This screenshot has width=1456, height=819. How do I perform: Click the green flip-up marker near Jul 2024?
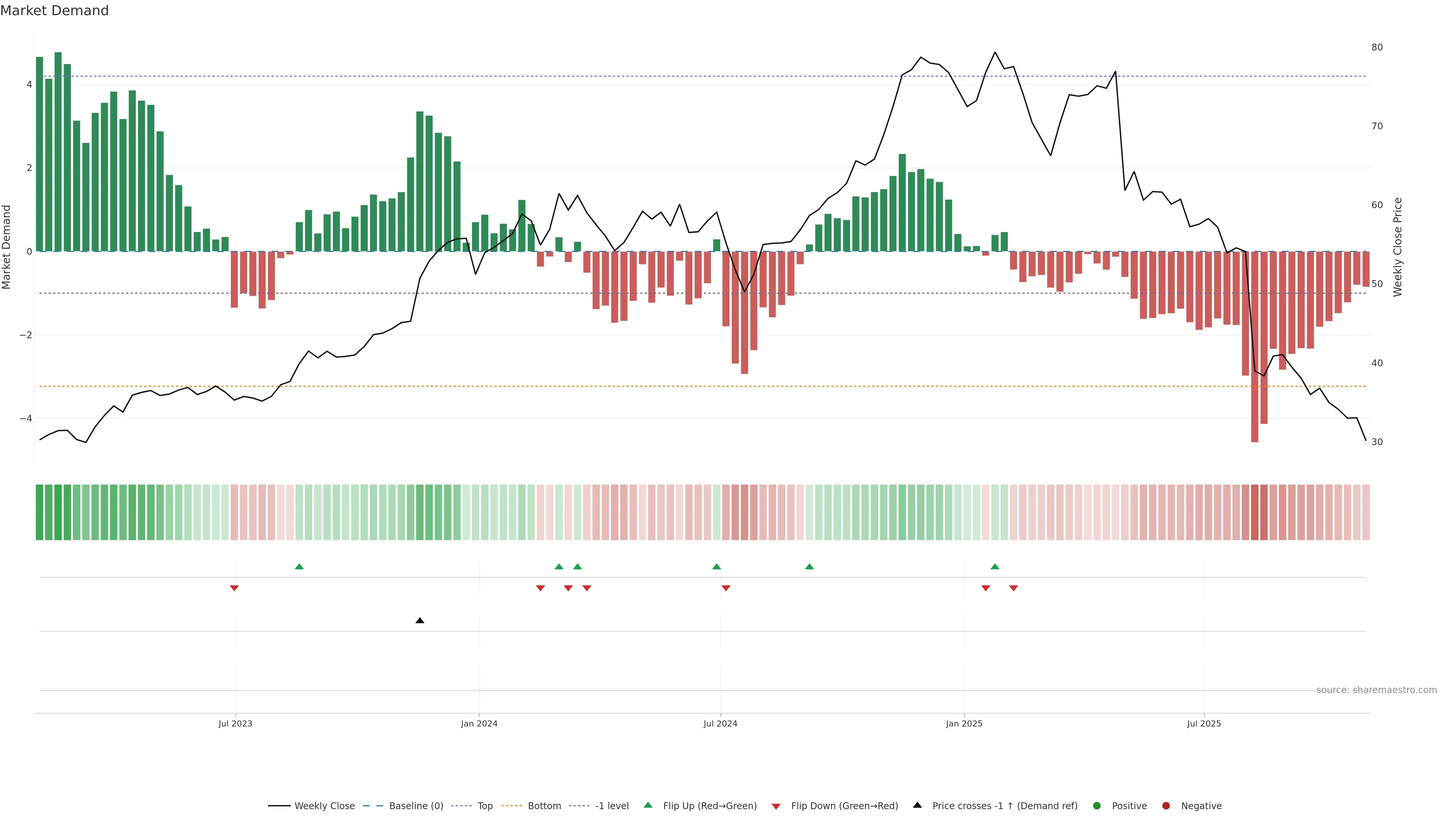tap(716, 566)
